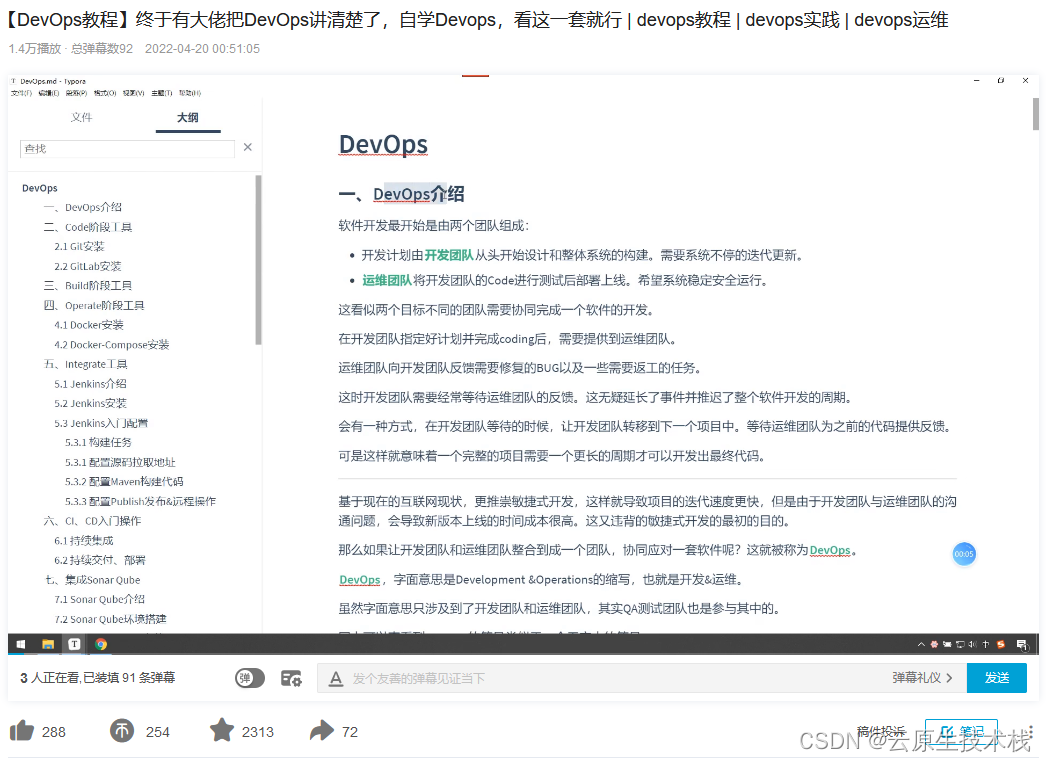Open the 笔记 notes button
The image size is (1046, 762).
[961, 732]
